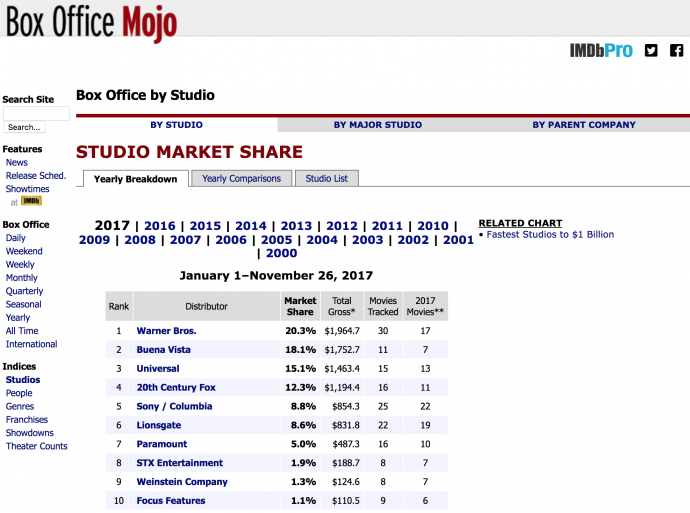Click the IMDb badge under Showtimes
Image resolution: width=690 pixels, height=513 pixels.
coord(31,201)
